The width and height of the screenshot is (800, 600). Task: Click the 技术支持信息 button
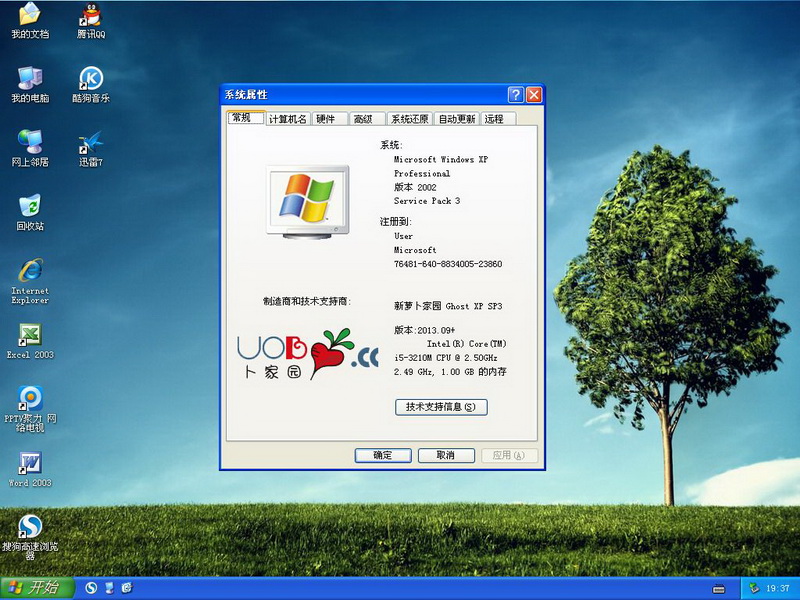click(x=441, y=407)
